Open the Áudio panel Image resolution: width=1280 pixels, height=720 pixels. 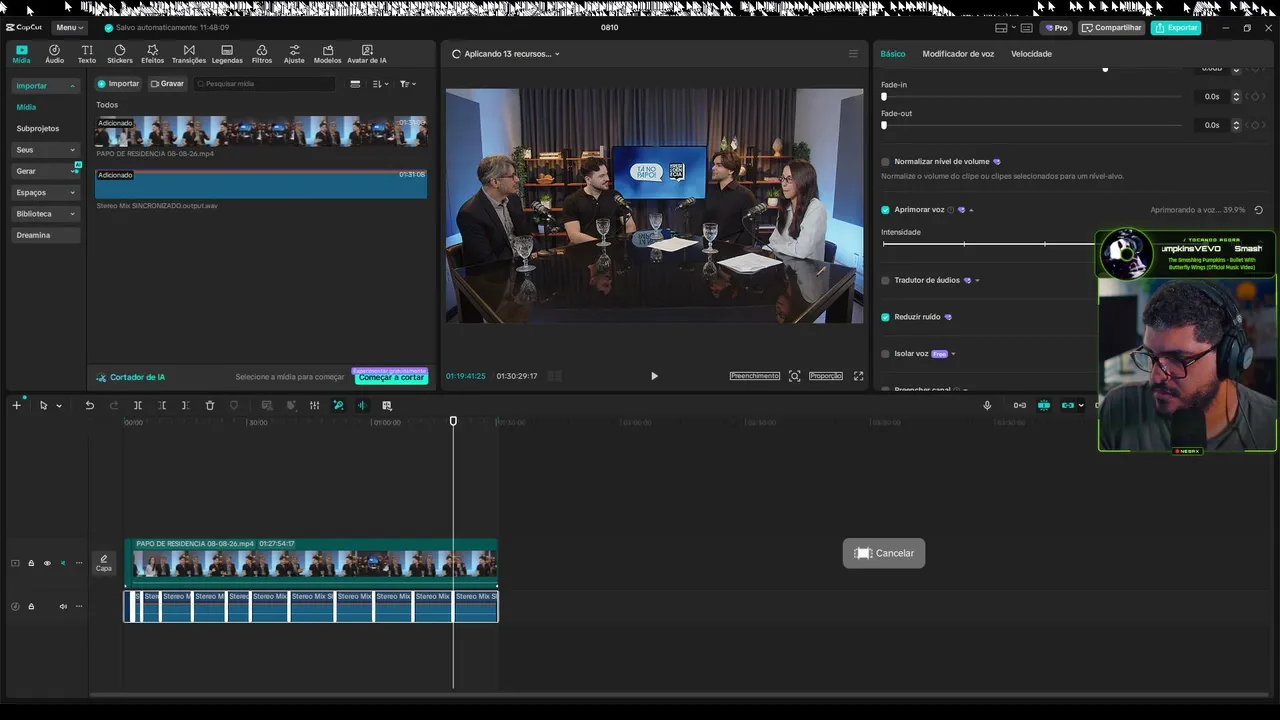coord(54,54)
